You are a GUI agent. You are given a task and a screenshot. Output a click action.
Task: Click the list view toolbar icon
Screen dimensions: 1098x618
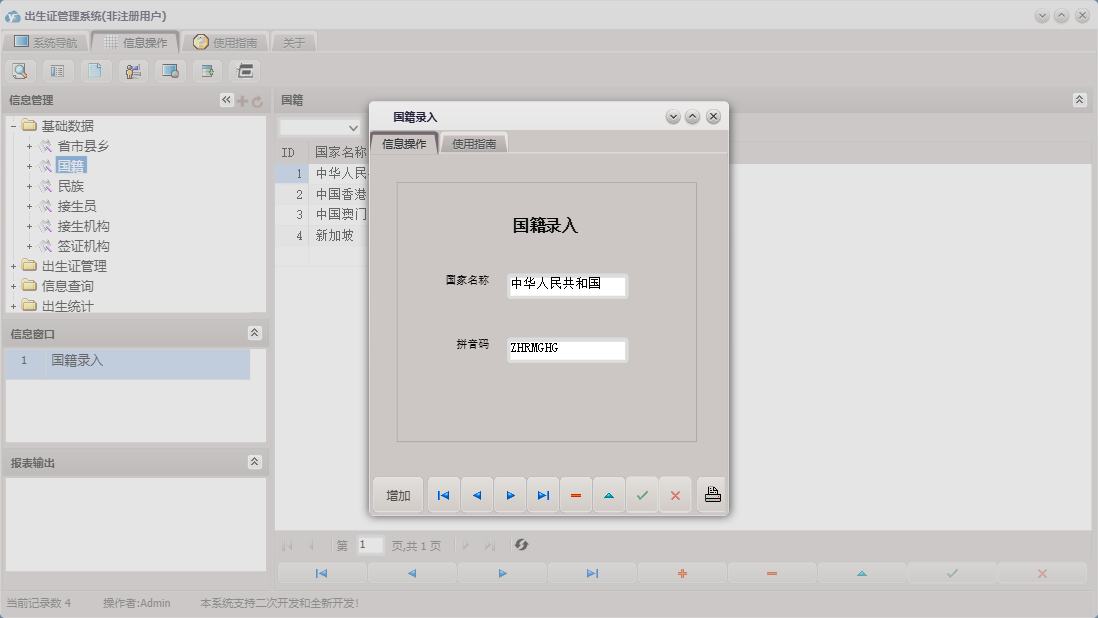(56, 70)
